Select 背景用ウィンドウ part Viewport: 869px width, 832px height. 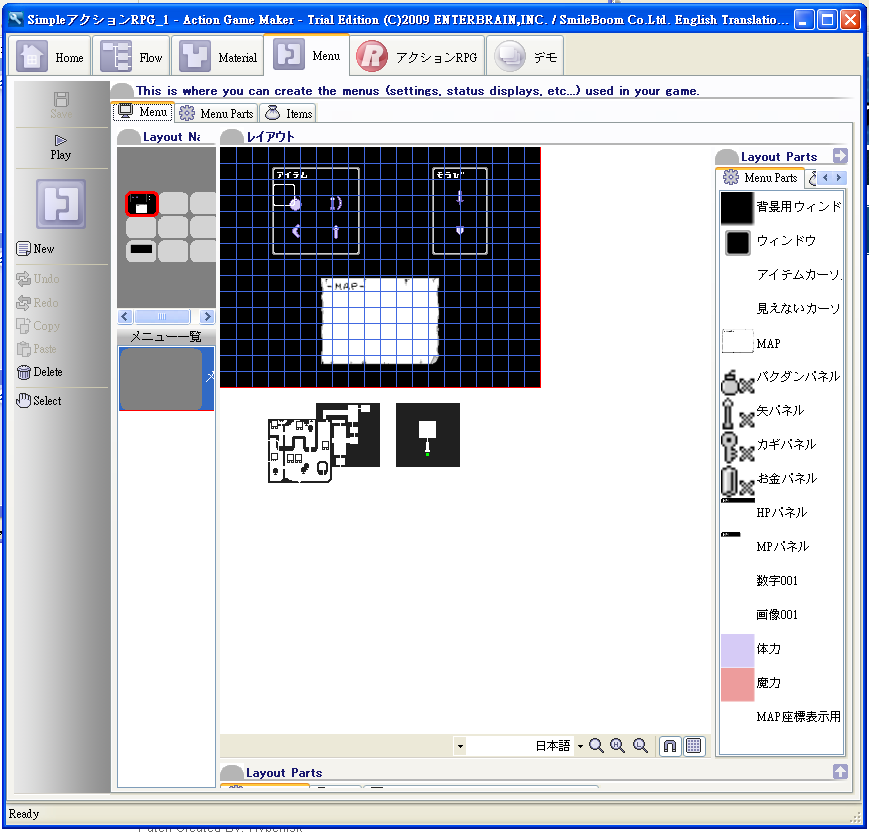(x=781, y=207)
